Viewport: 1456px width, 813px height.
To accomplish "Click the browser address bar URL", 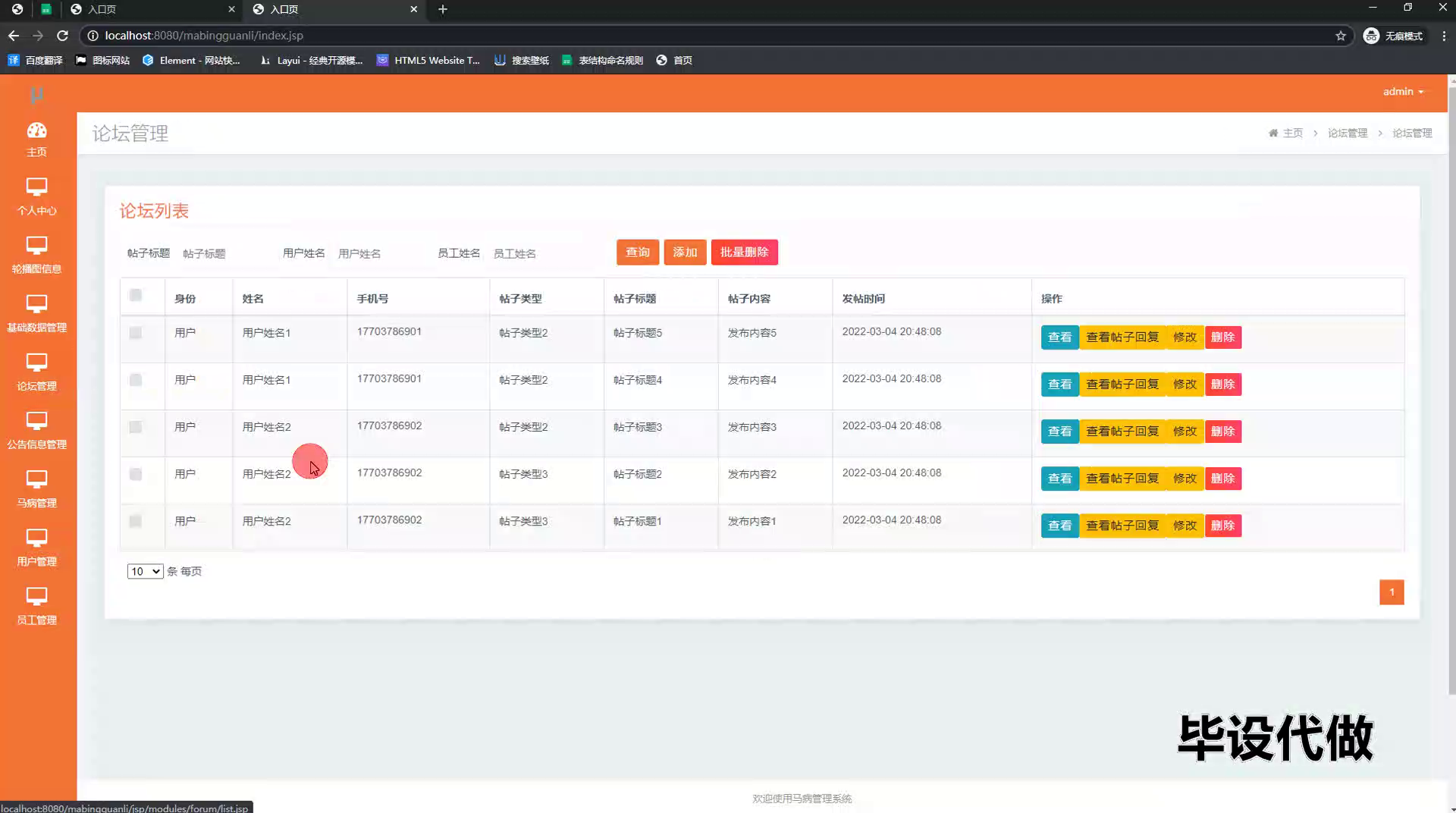I will [204, 36].
